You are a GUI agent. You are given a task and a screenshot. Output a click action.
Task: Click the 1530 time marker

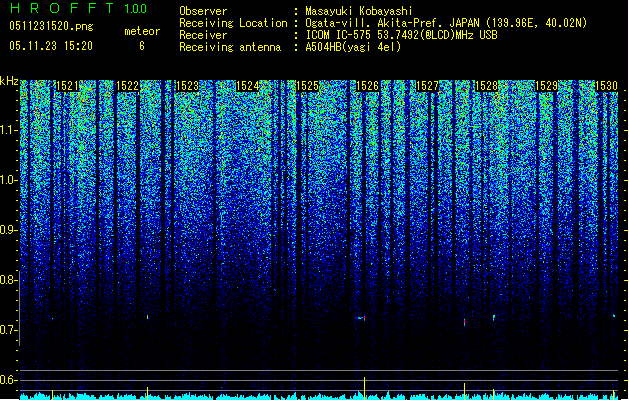(x=607, y=86)
